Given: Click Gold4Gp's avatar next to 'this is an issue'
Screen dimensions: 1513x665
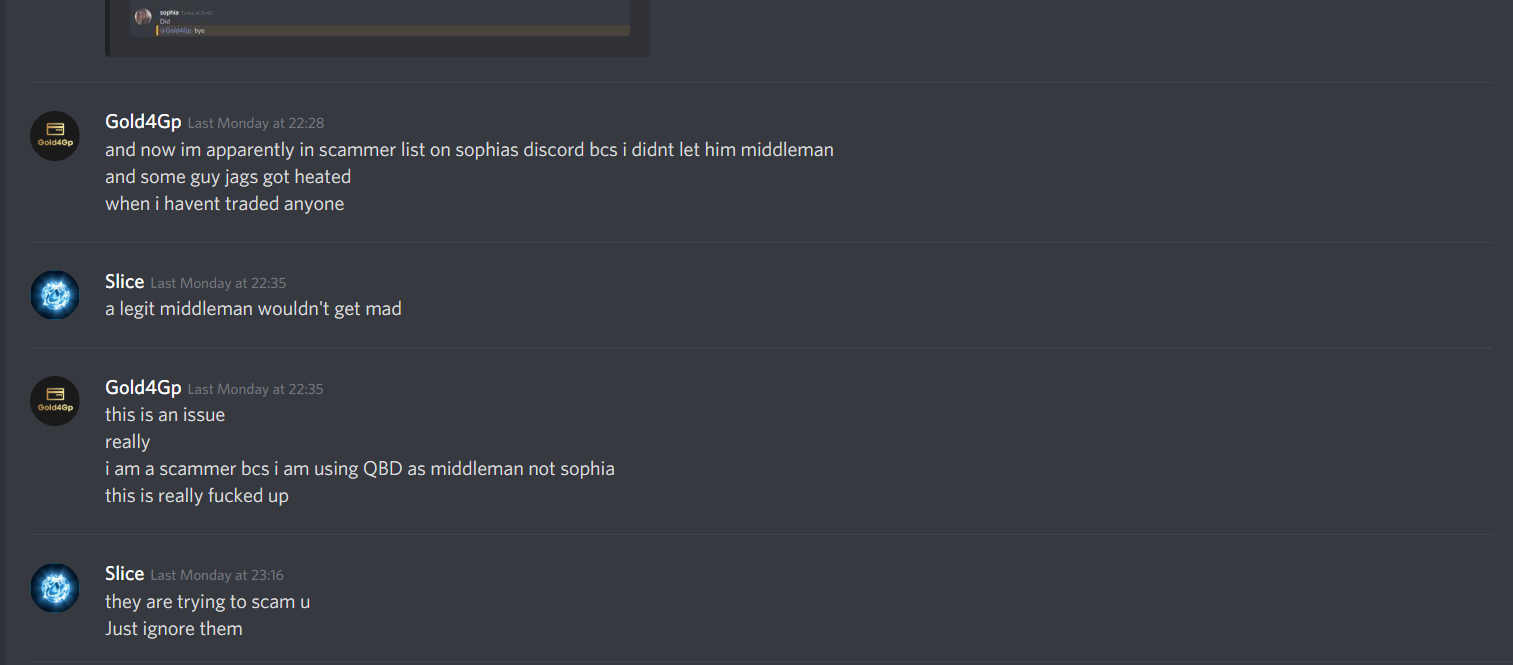Looking at the screenshot, I should point(55,401).
